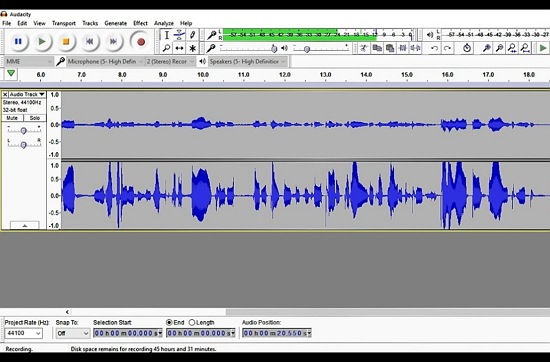Select the Envelope tool
The width and height of the screenshot is (550, 362).
click(179, 35)
